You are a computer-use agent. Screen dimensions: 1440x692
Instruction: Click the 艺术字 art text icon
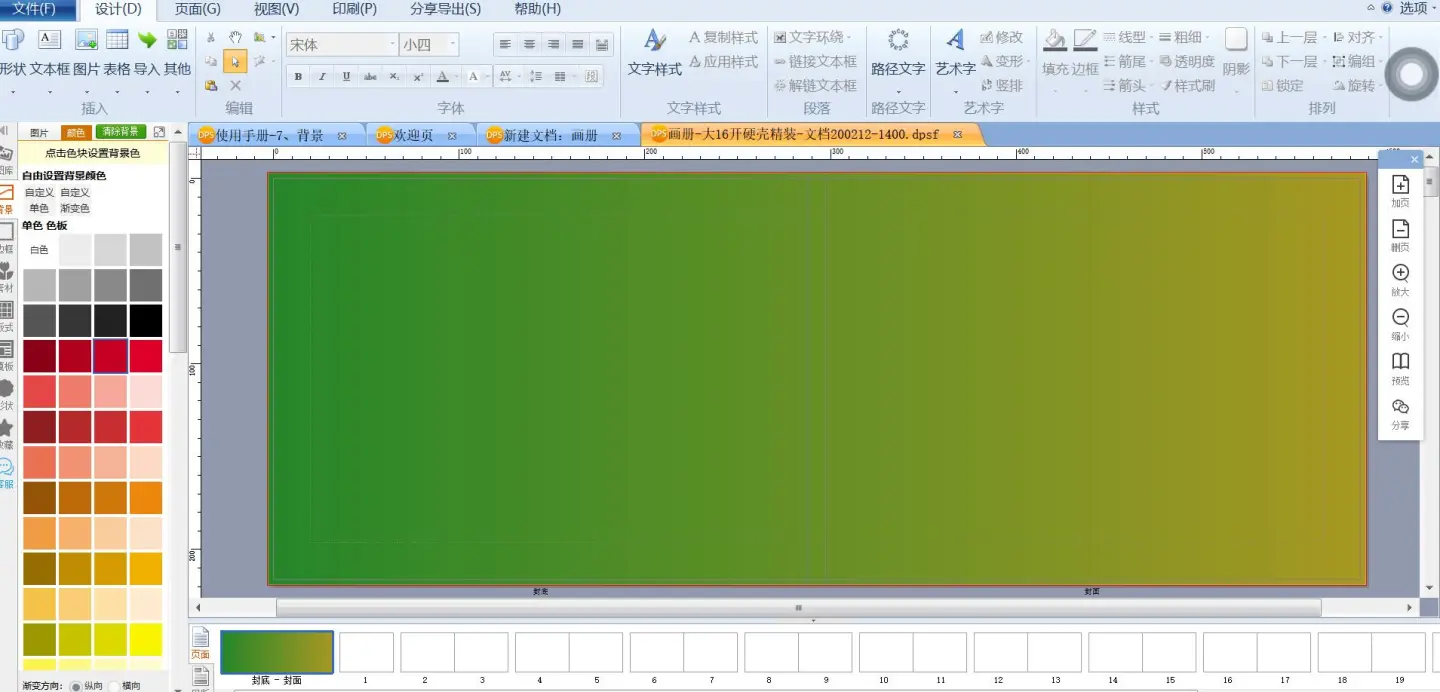coord(955,41)
